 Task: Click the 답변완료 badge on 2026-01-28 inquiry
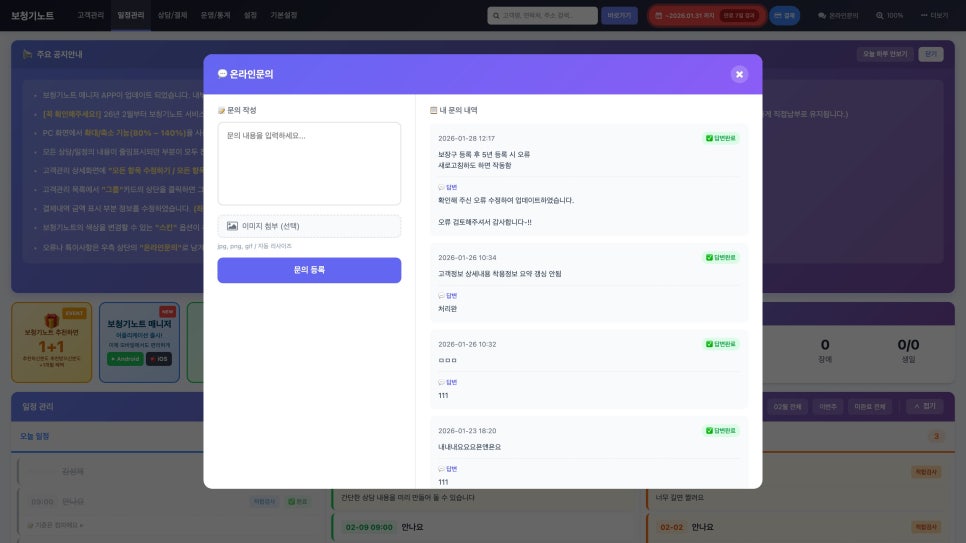[x=721, y=138]
